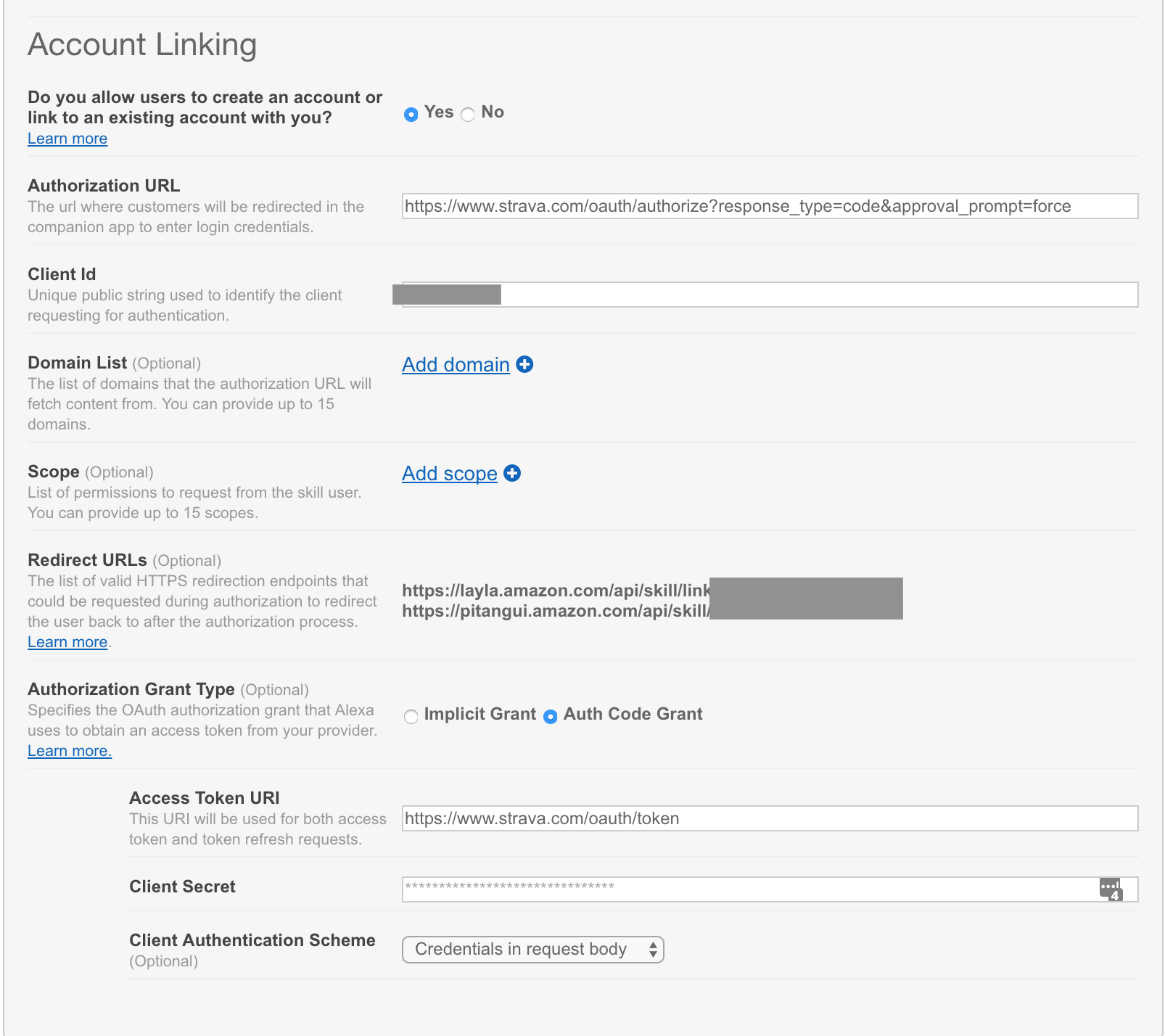1165x1036 pixels.
Task: Click the Account Linking heading
Action: point(142,44)
